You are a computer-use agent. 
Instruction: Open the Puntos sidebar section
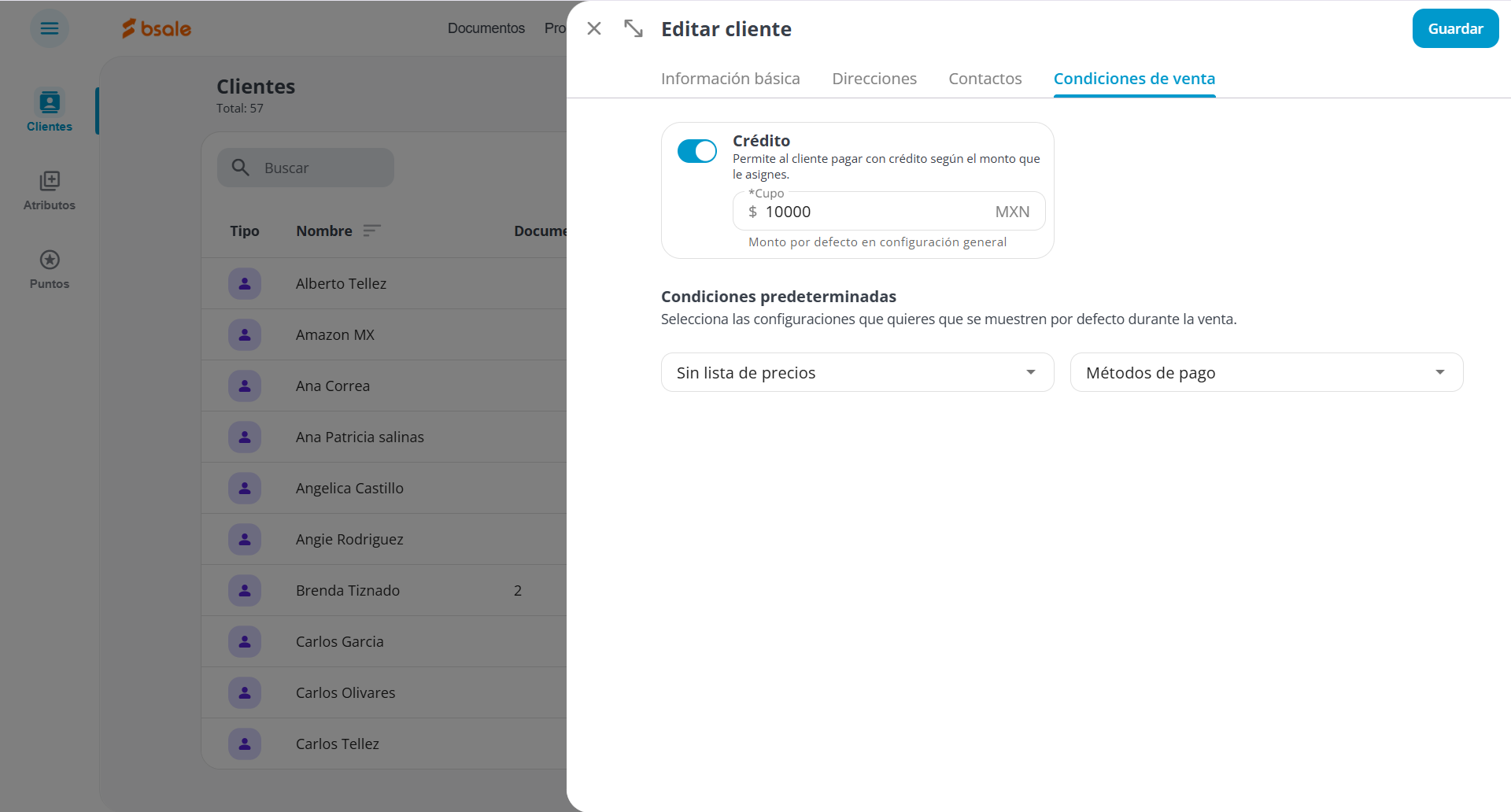tap(50, 269)
